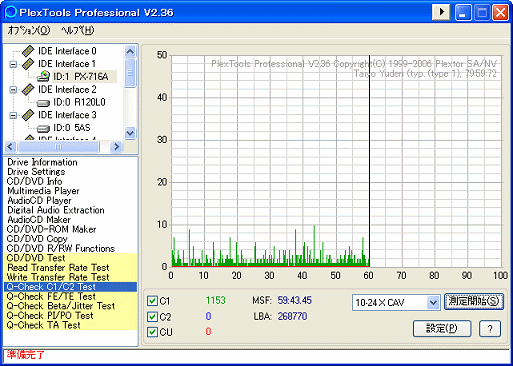Collapse the IDE Interface 2 tree node
Viewport: 513px width, 366px height.
[13, 90]
